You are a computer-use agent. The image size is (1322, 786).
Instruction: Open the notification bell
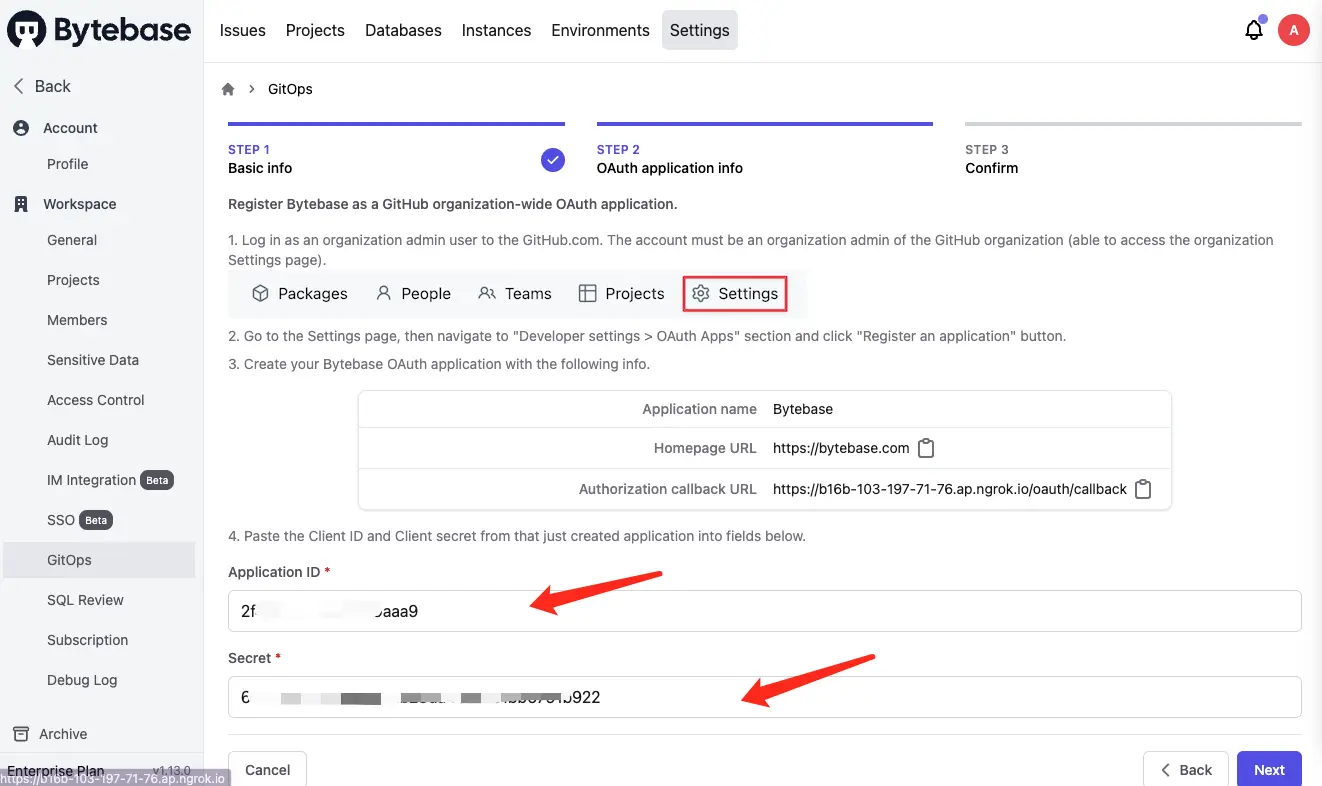pyautogui.click(x=1254, y=30)
